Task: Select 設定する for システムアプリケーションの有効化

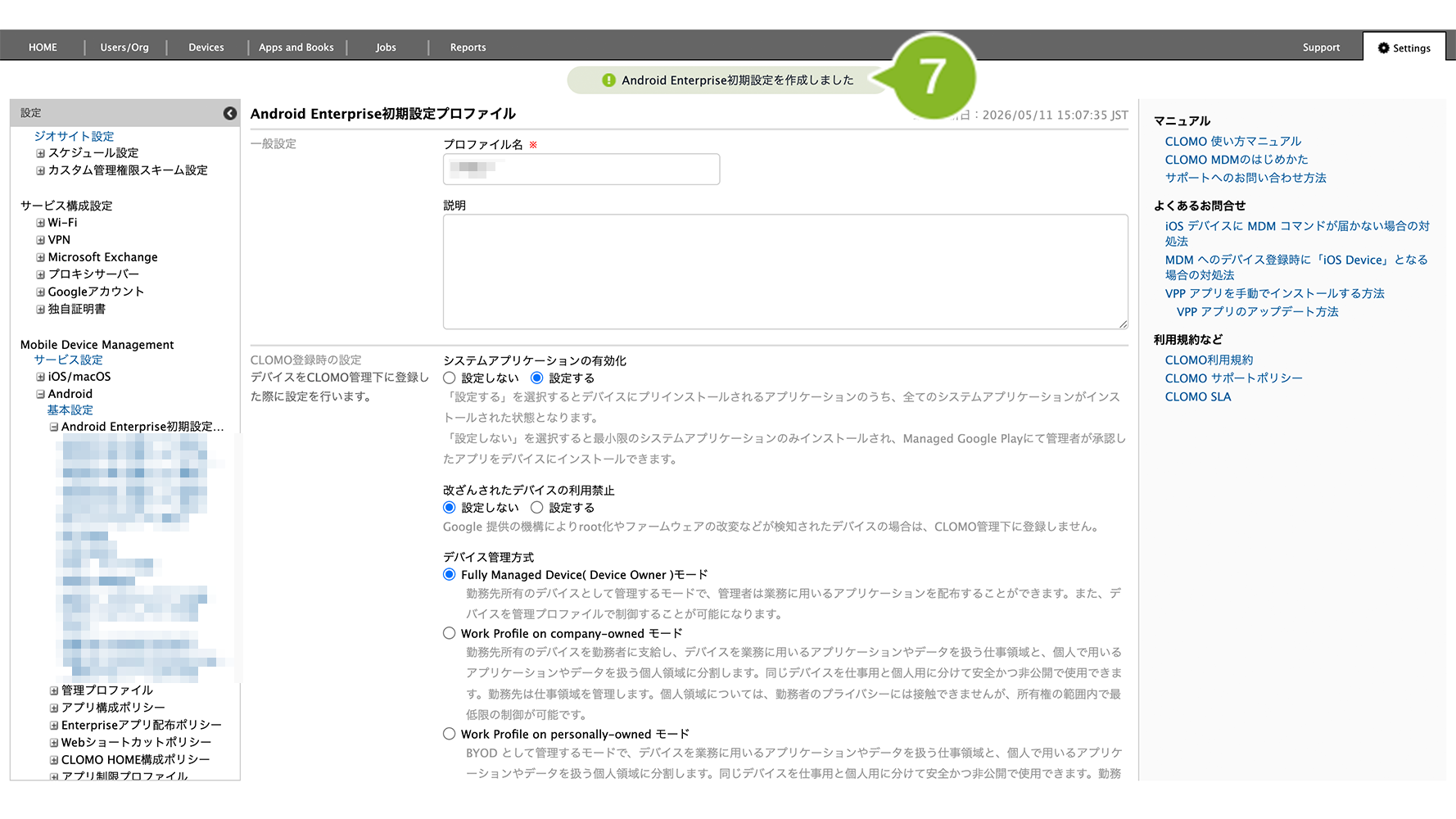Action: 537,378
